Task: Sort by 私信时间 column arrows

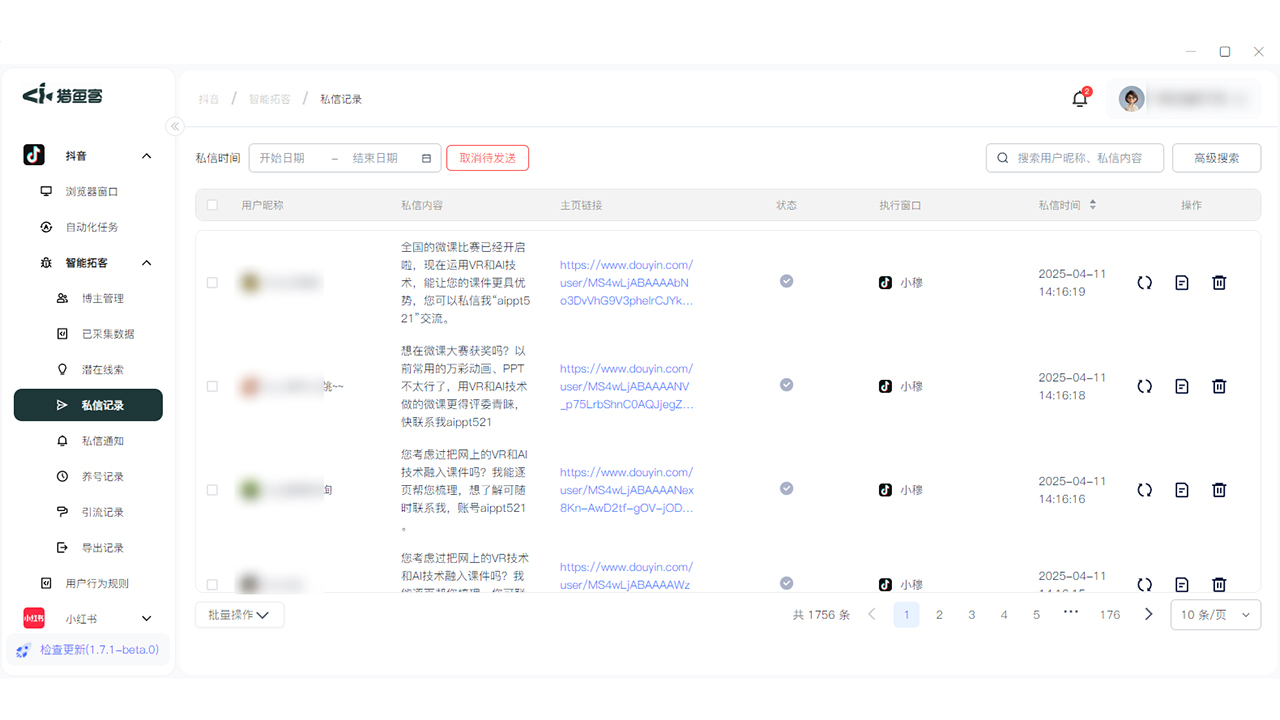Action: 1092,205
